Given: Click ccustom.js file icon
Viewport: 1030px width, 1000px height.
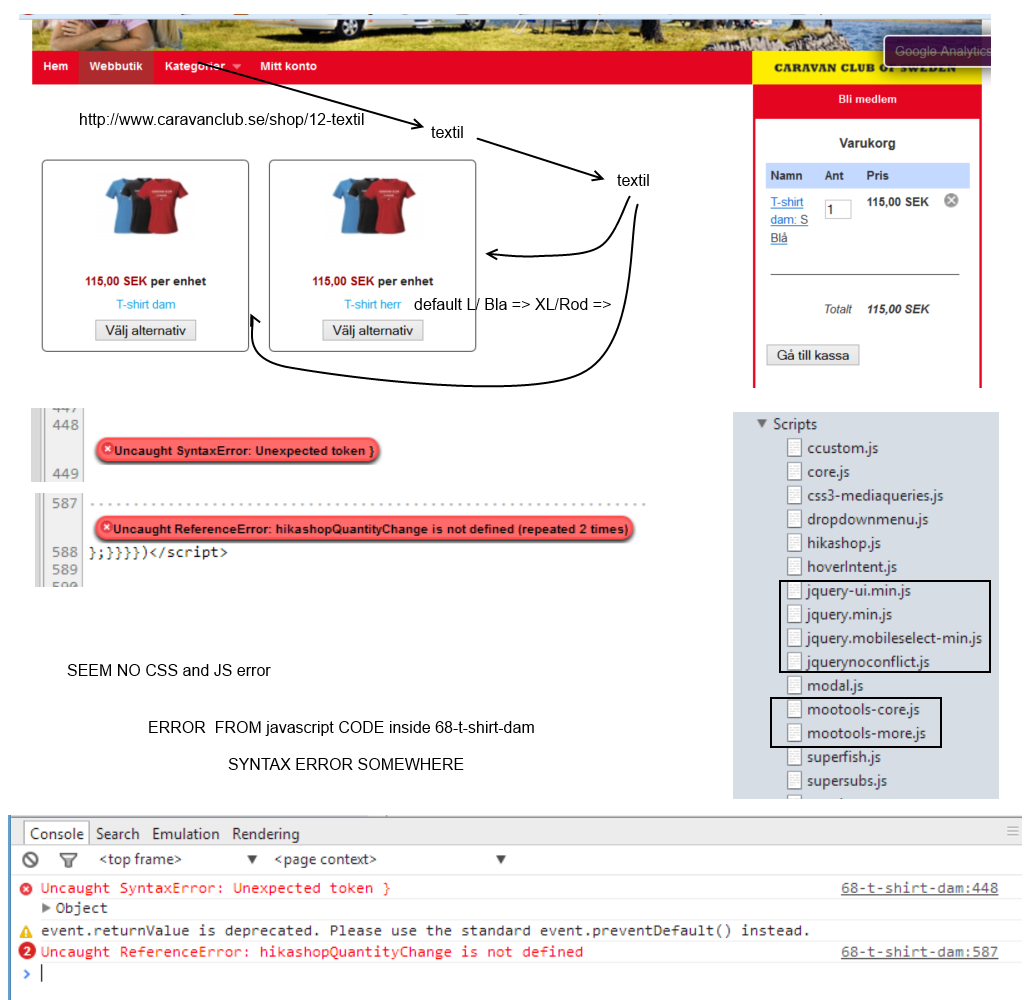Looking at the screenshot, I should coord(794,448).
